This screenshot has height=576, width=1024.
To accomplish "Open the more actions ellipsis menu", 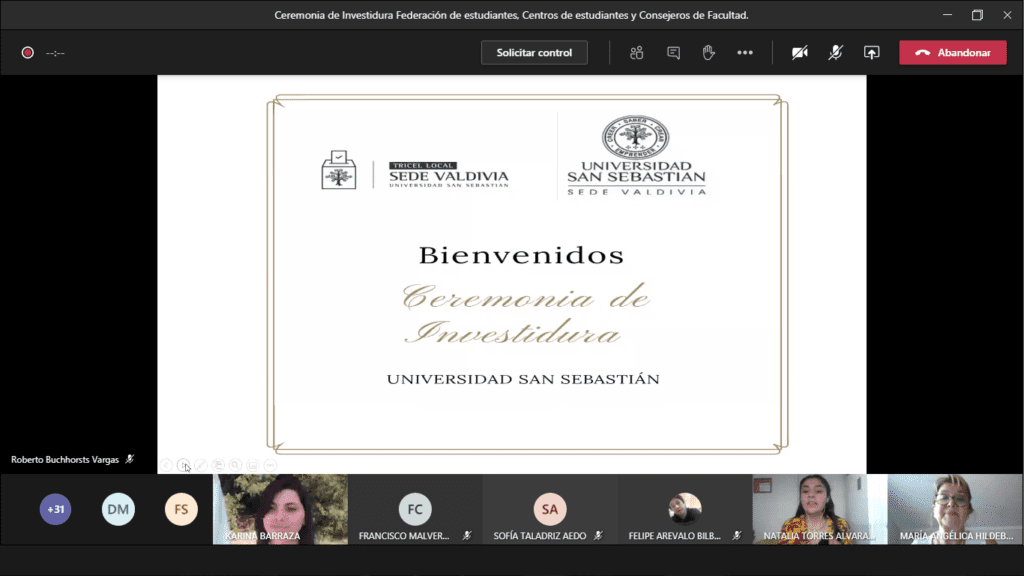I will point(744,53).
